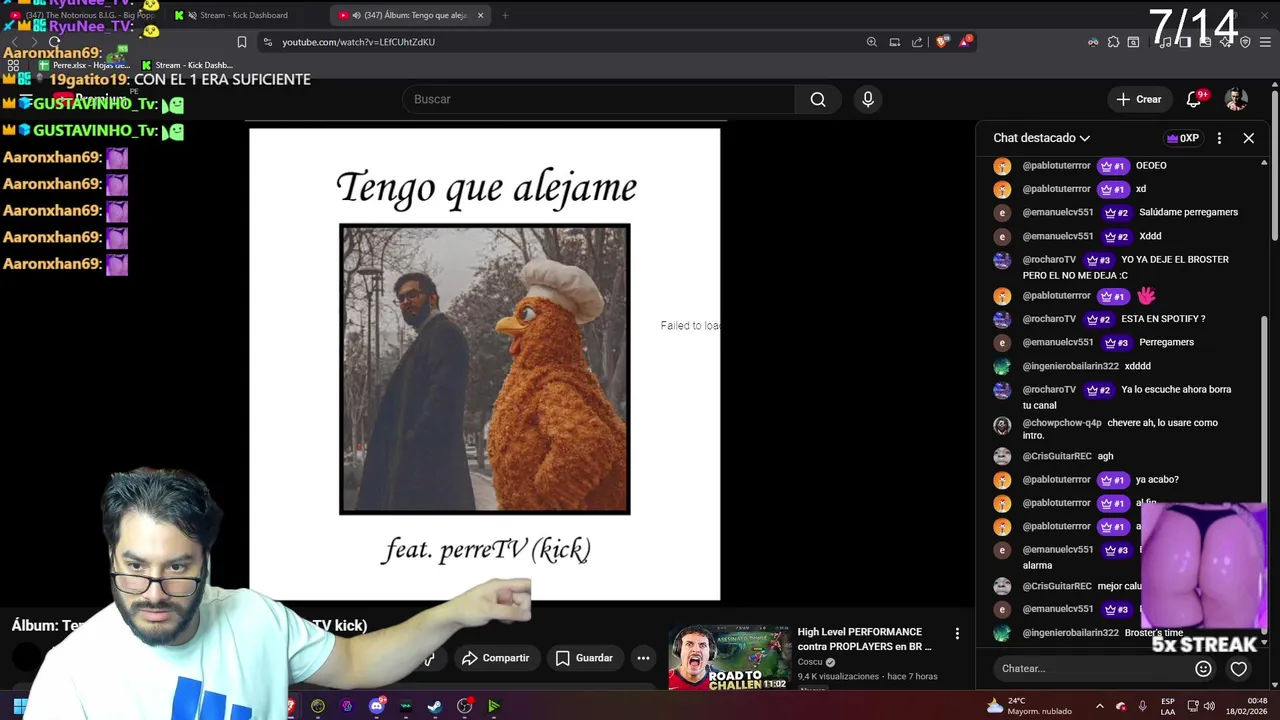Open a new browser tab
The width and height of the screenshot is (1280, 720).
(x=505, y=15)
